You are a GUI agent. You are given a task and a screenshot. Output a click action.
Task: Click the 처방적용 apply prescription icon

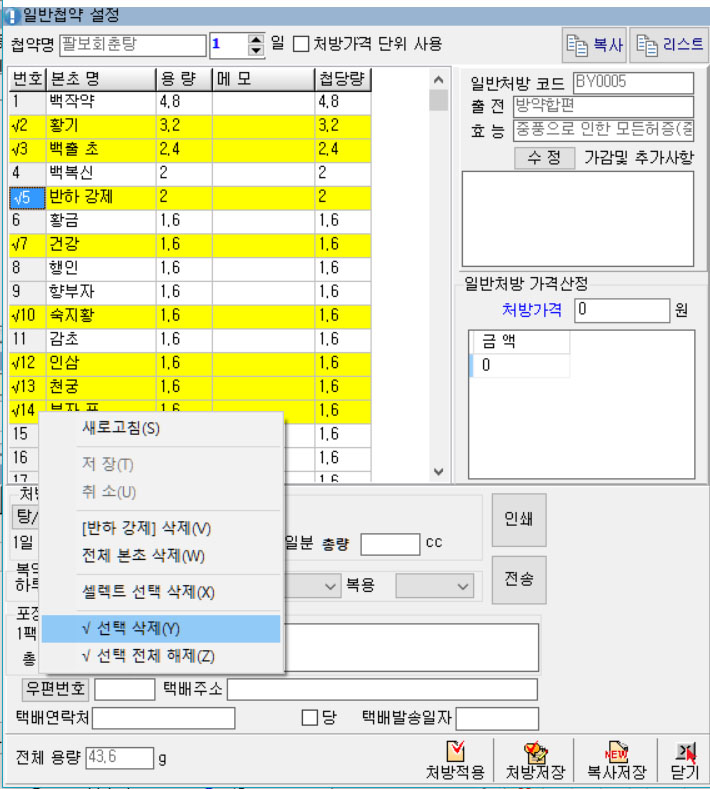455,761
